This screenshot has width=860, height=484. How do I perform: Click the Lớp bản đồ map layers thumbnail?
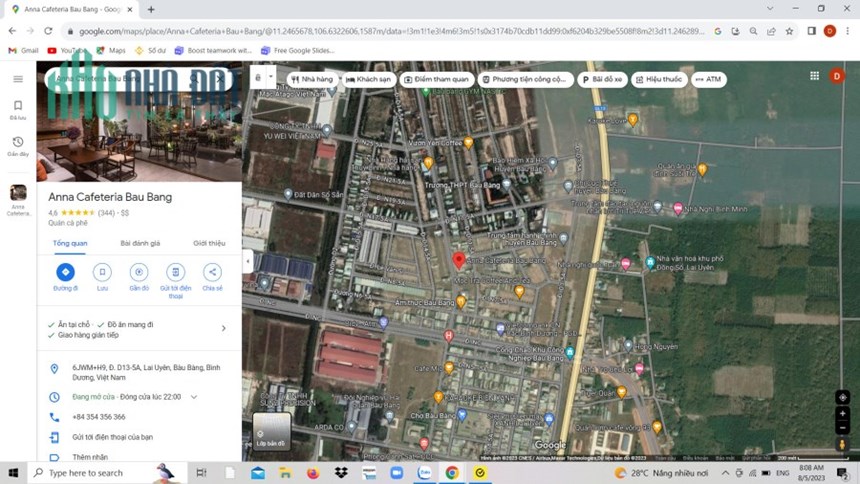271,431
